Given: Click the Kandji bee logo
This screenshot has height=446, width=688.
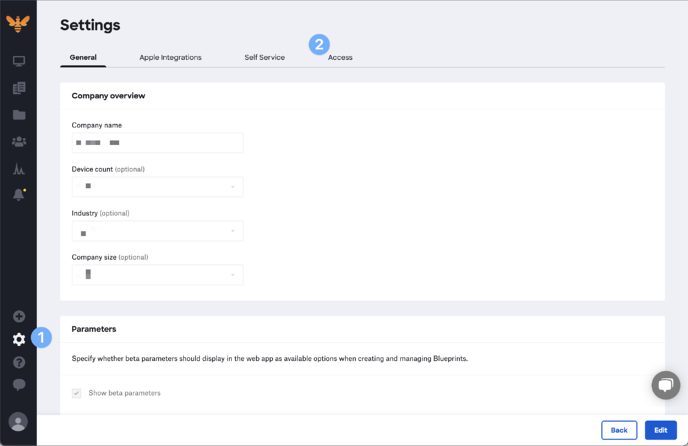Looking at the screenshot, I should 18,23.
